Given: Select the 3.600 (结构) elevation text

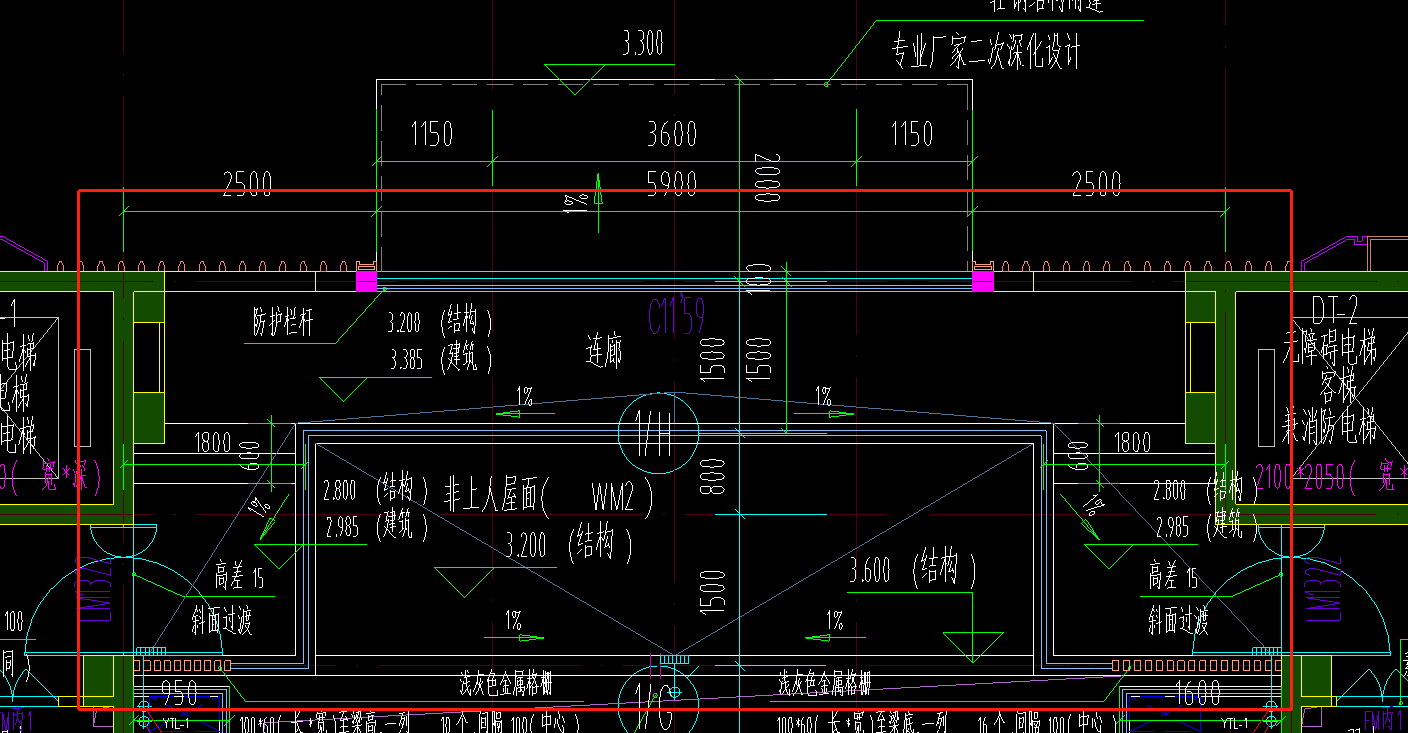Looking at the screenshot, I should [x=912, y=570].
